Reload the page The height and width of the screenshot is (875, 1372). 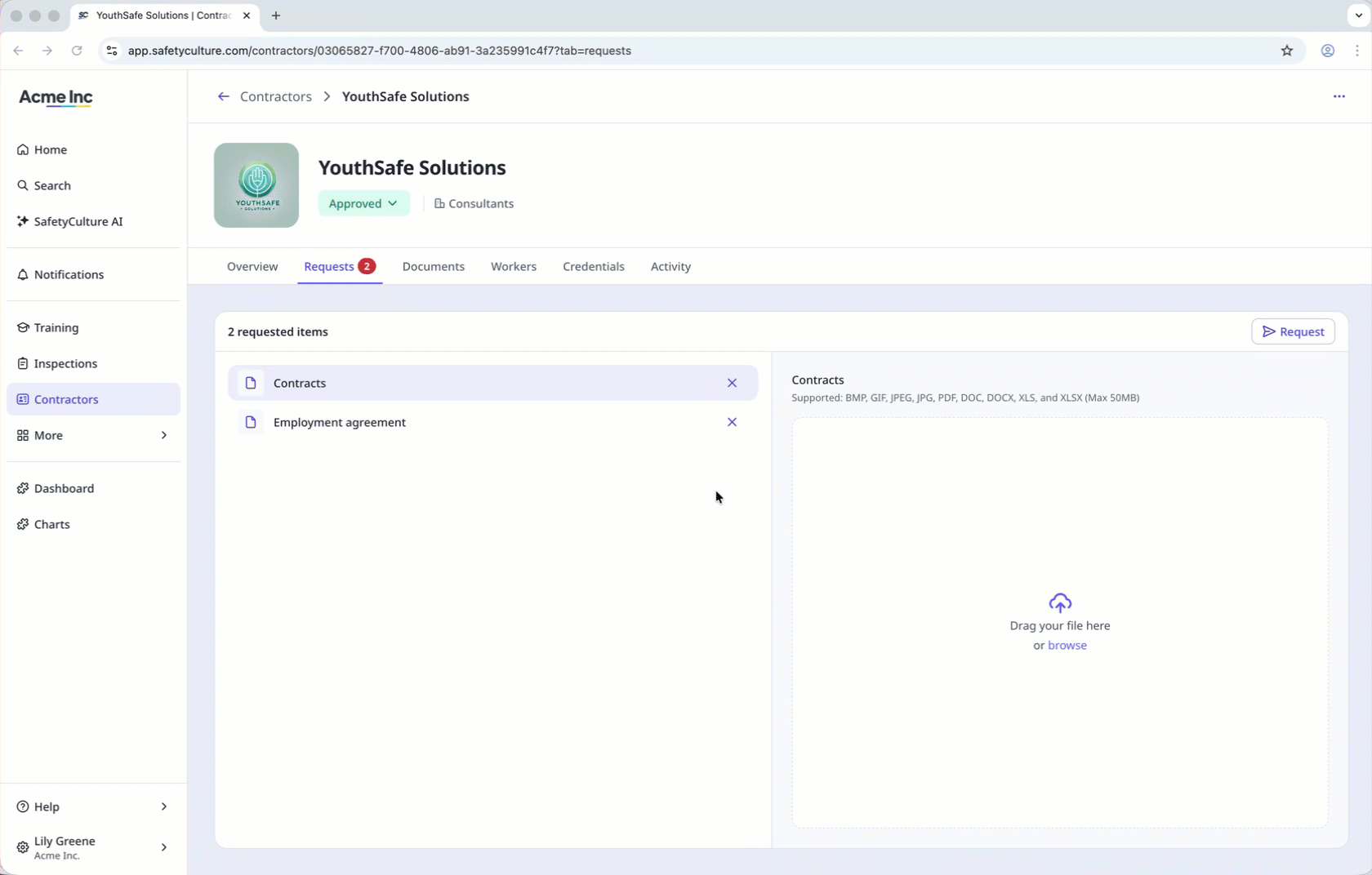point(77,51)
